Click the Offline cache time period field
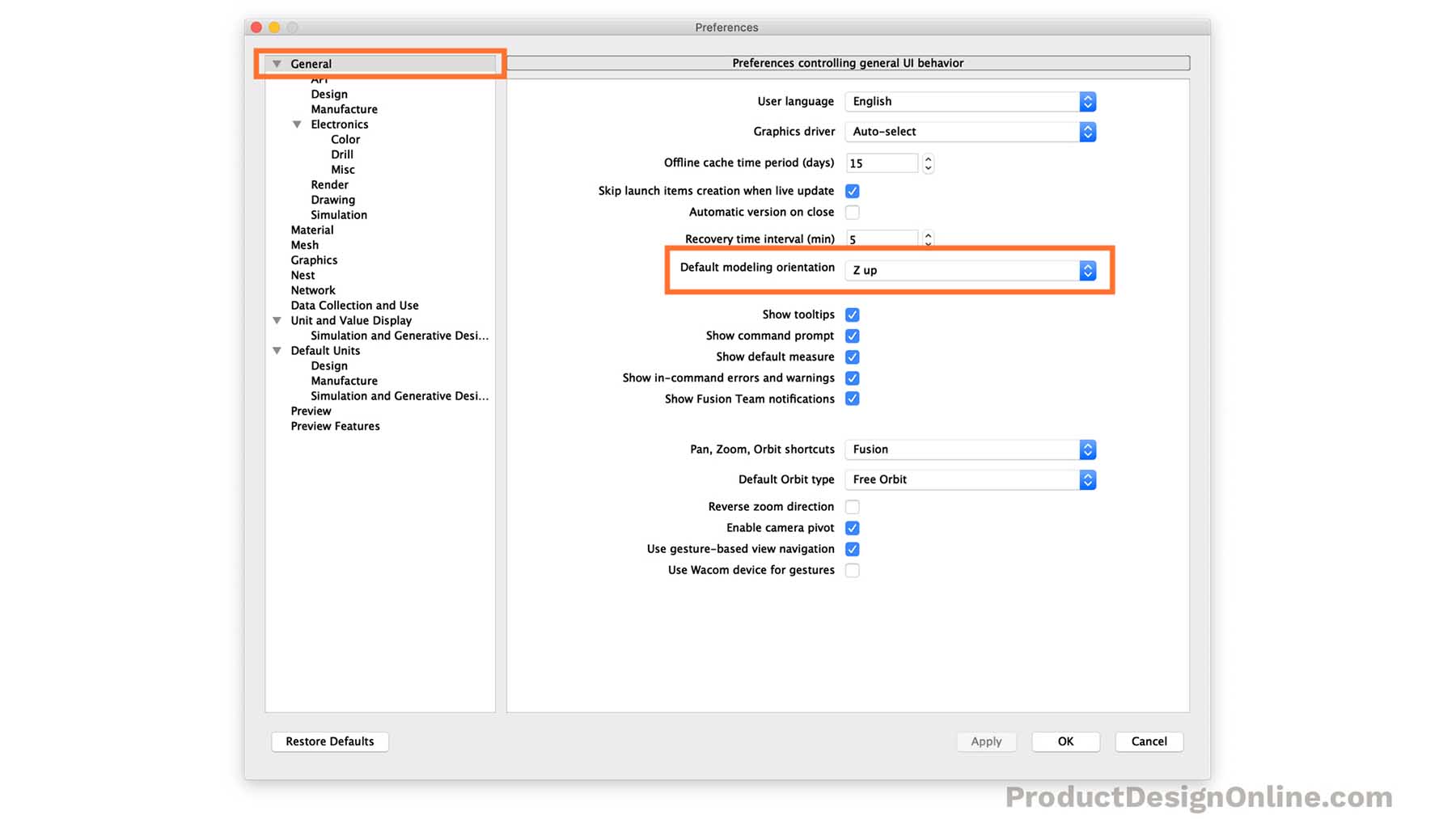Image resolution: width=1456 pixels, height=819 pixels. point(882,163)
